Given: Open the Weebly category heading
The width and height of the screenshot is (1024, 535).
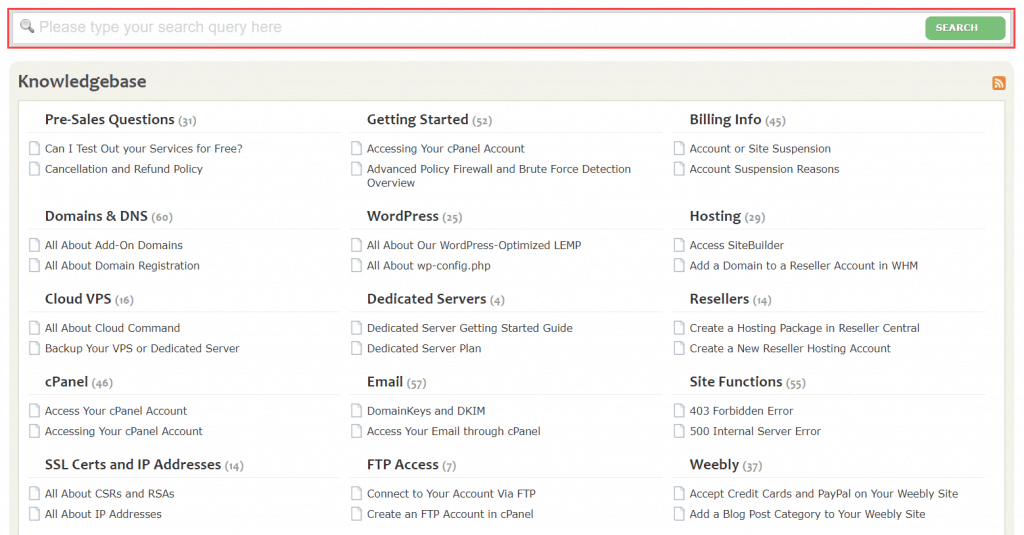Looking at the screenshot, I should coord(714,465).
